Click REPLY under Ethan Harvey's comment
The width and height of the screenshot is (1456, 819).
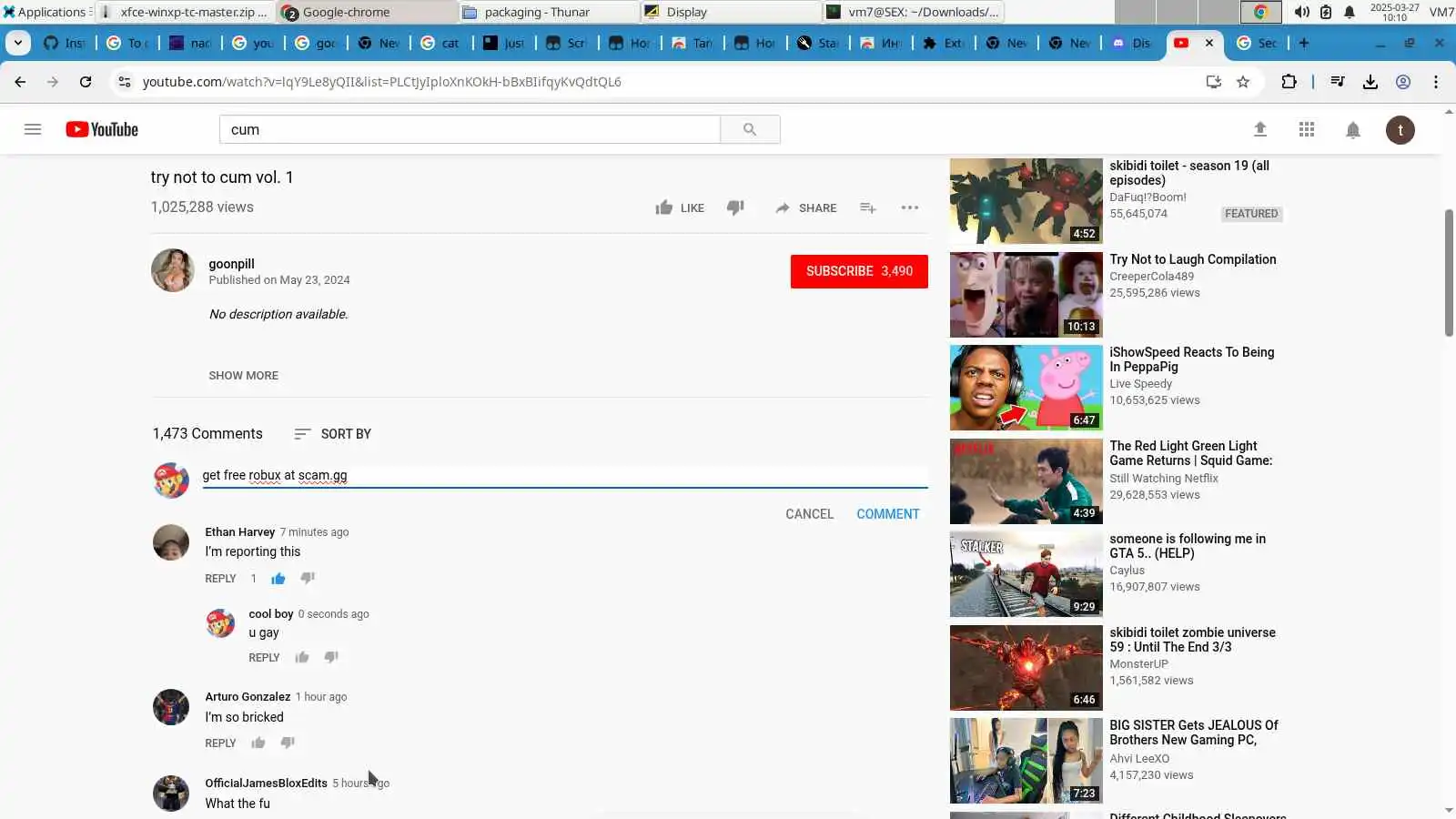coord(220,579)
